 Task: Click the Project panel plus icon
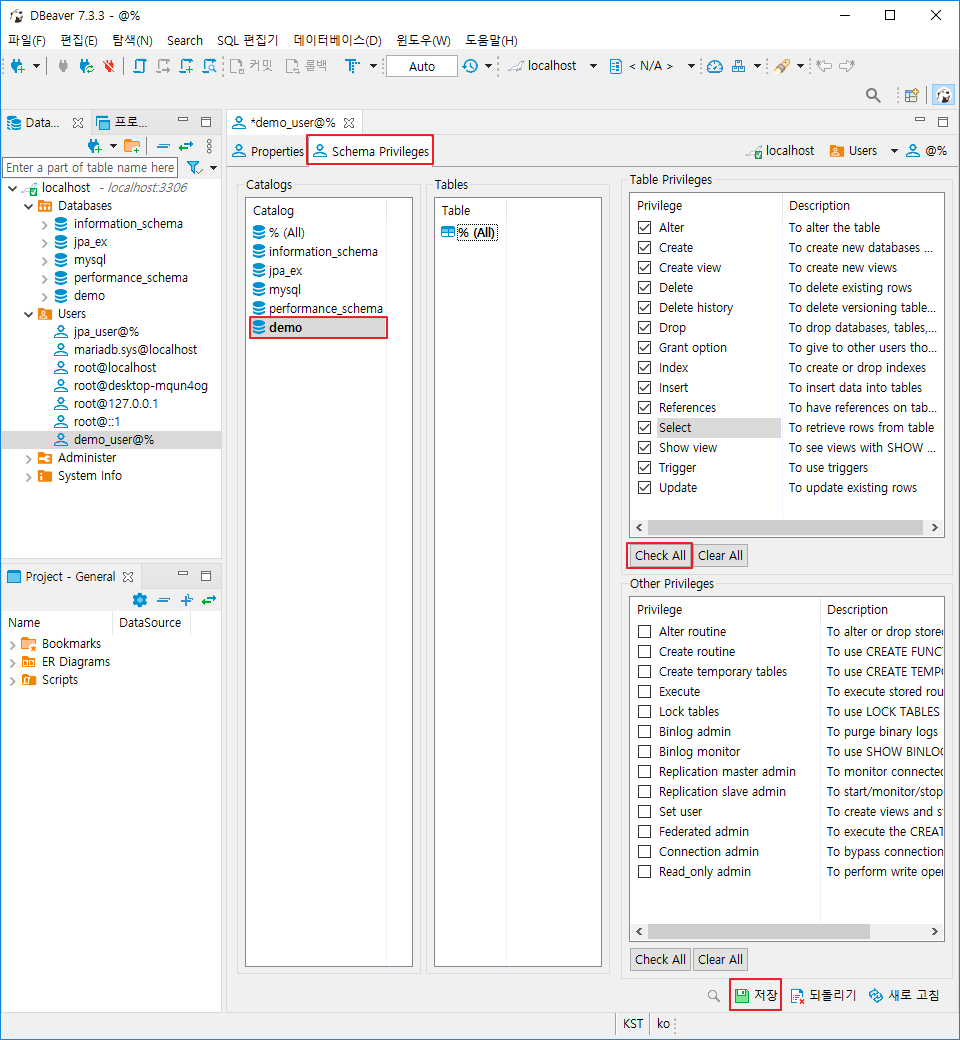(186, 600)
